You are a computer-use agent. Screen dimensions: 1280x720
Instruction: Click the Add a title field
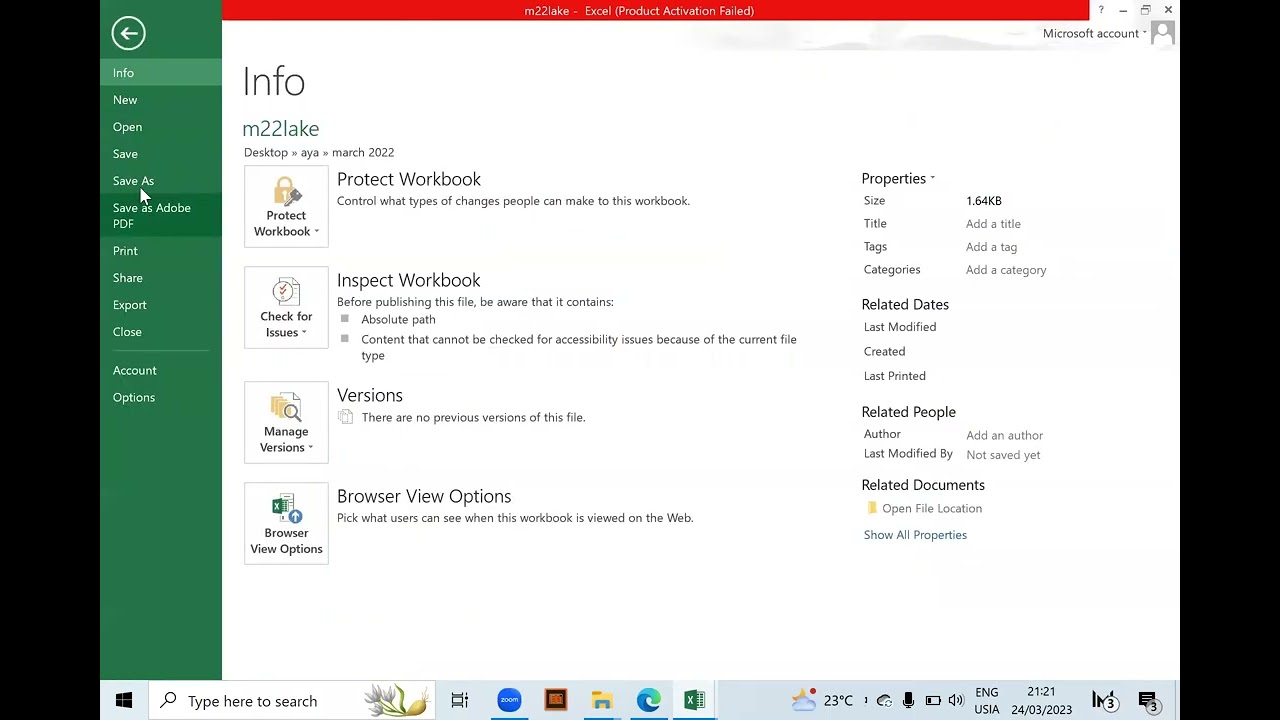[993, 224]
